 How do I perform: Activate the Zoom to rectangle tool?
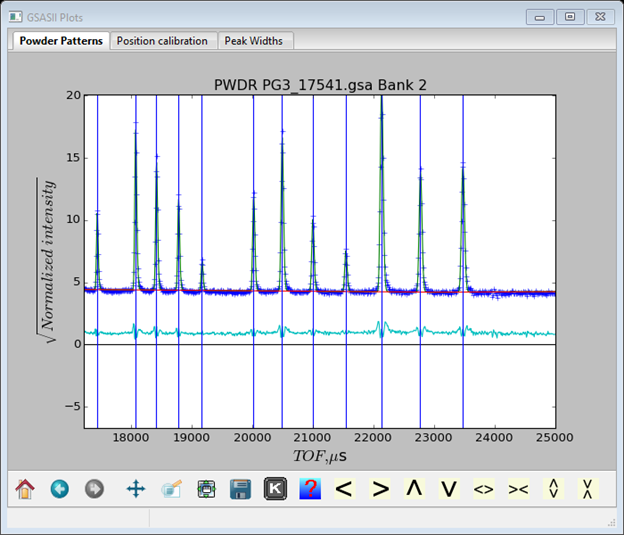(171, 489)
